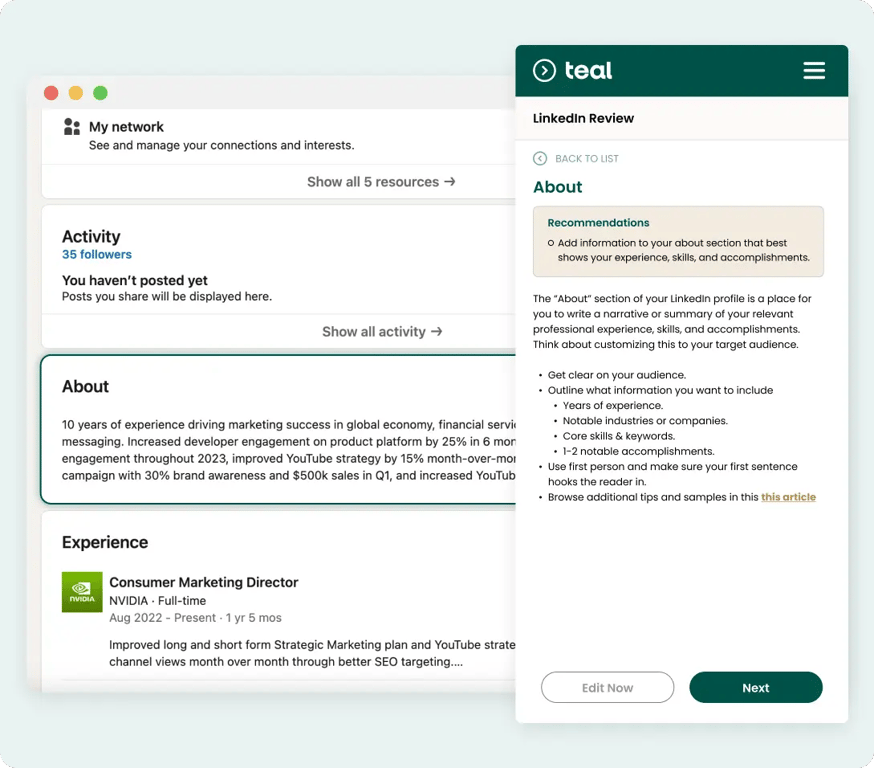This screenshot has width=874, height=768.
Task: Open the My network heading
Action: click(127, 127)
